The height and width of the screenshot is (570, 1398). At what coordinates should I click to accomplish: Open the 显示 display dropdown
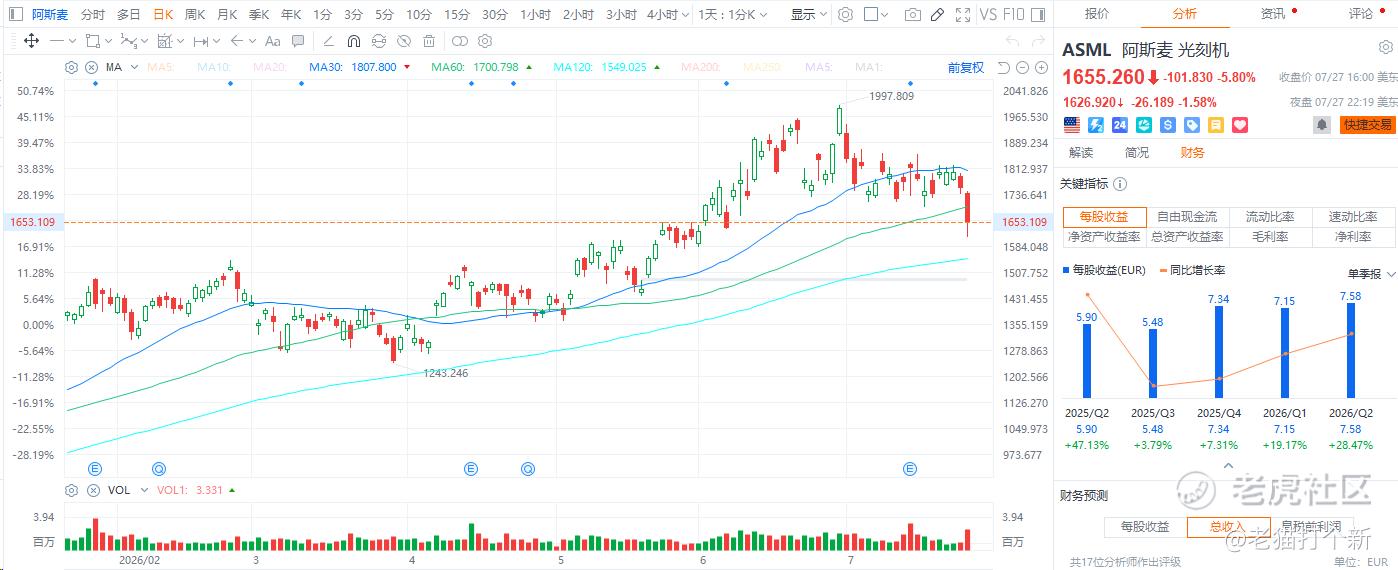[808, 15]
